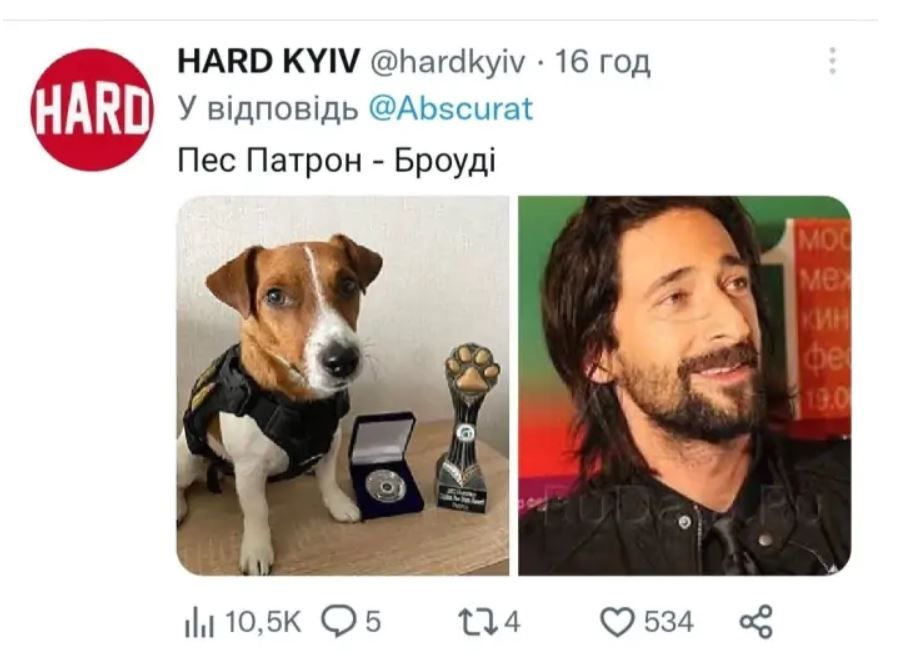
Task: Open the view analytics bar chart icon
Action: coord(199,622)
